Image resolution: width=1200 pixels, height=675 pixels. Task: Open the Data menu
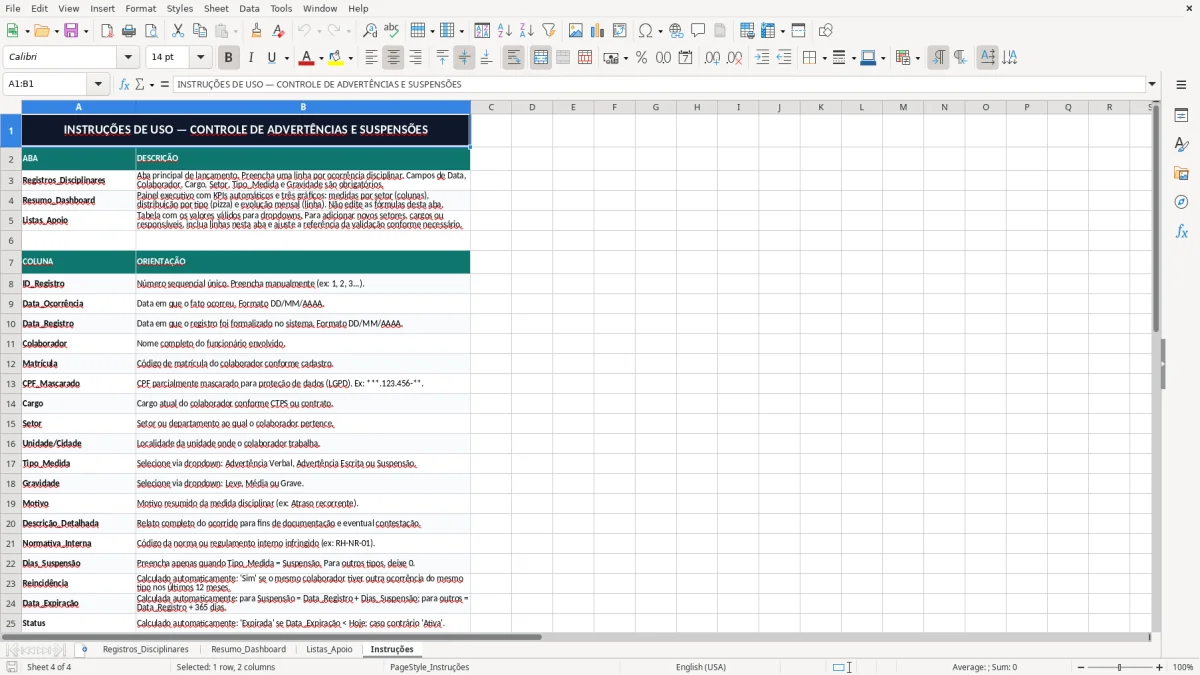click(x=249, y=8)
